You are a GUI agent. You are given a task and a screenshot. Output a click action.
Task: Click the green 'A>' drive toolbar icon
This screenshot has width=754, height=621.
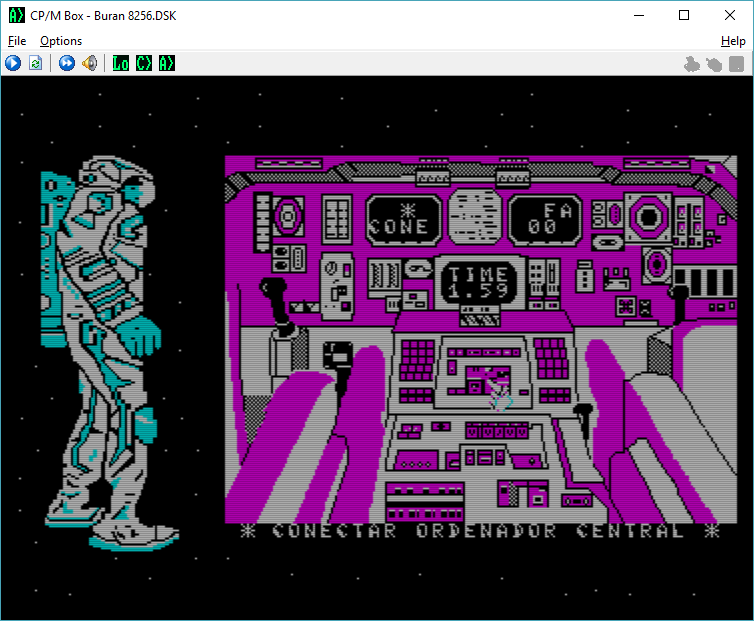click(167, 63)
